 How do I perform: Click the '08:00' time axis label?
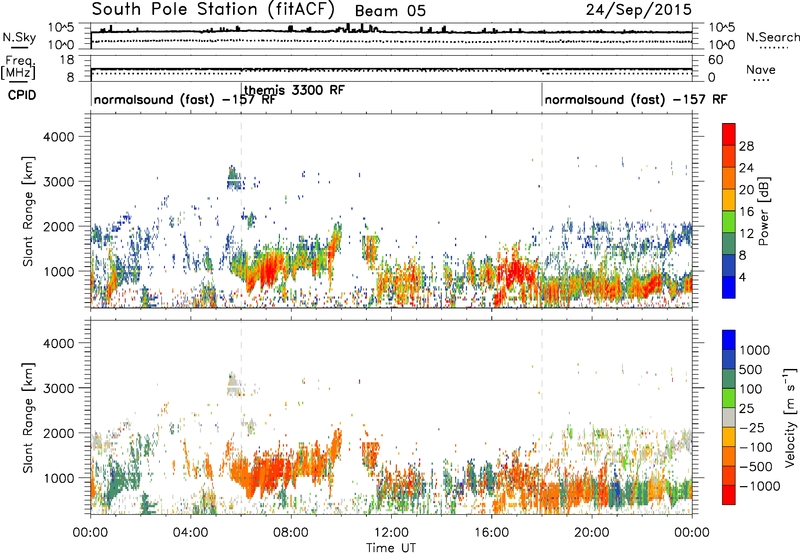coord(291,533)
